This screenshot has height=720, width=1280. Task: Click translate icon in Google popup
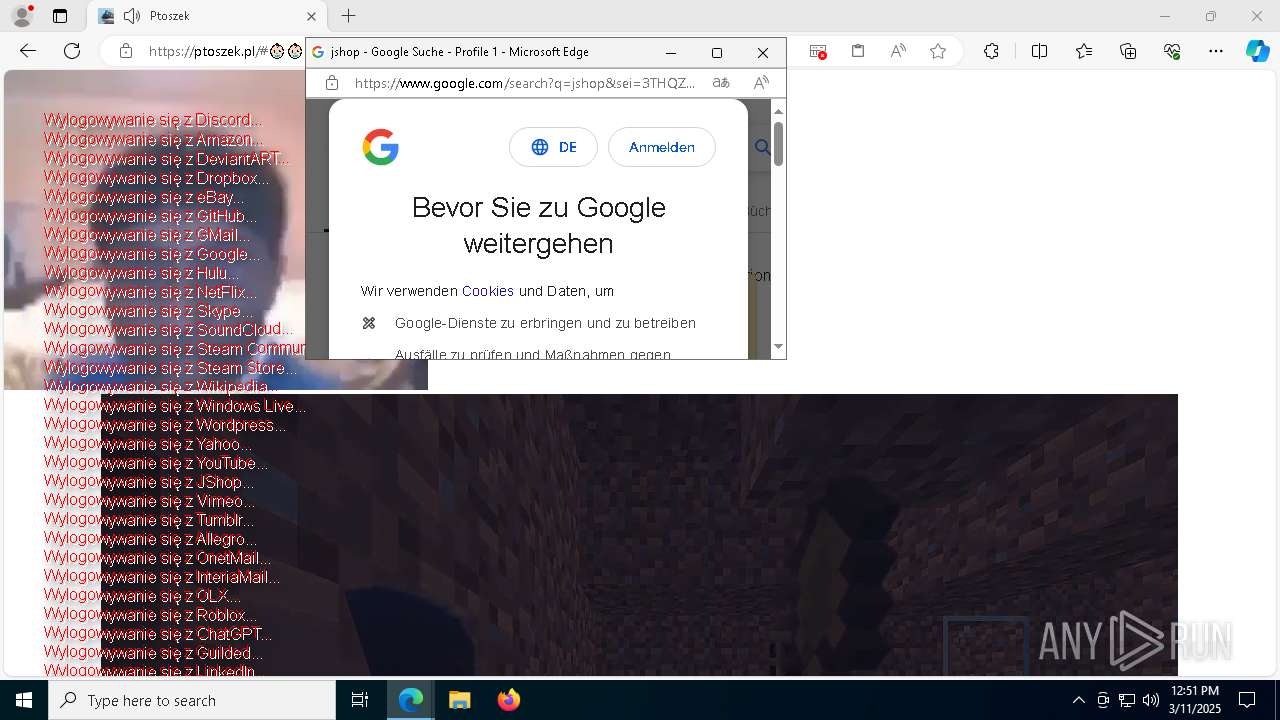pos(721,83)
